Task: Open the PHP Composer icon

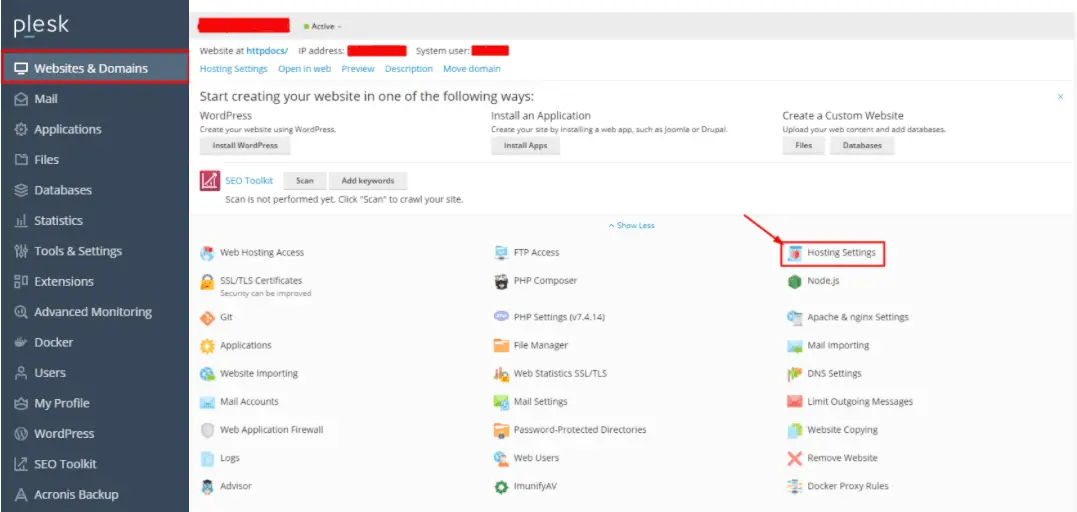Action: pos(501,281)
